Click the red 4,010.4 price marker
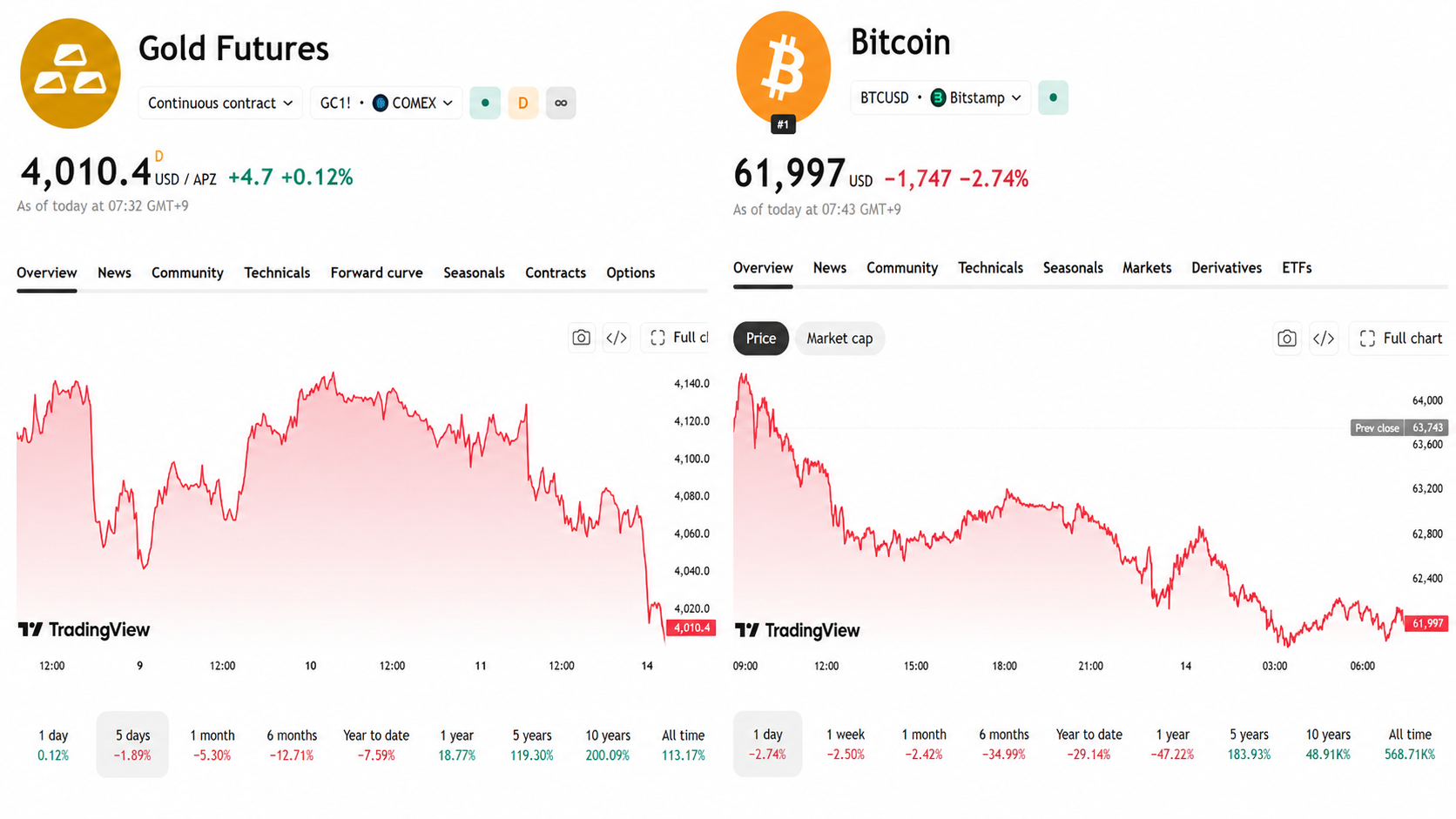This screenshot has width=1456, height=819. pyautogui.click(x=691, y=628)
